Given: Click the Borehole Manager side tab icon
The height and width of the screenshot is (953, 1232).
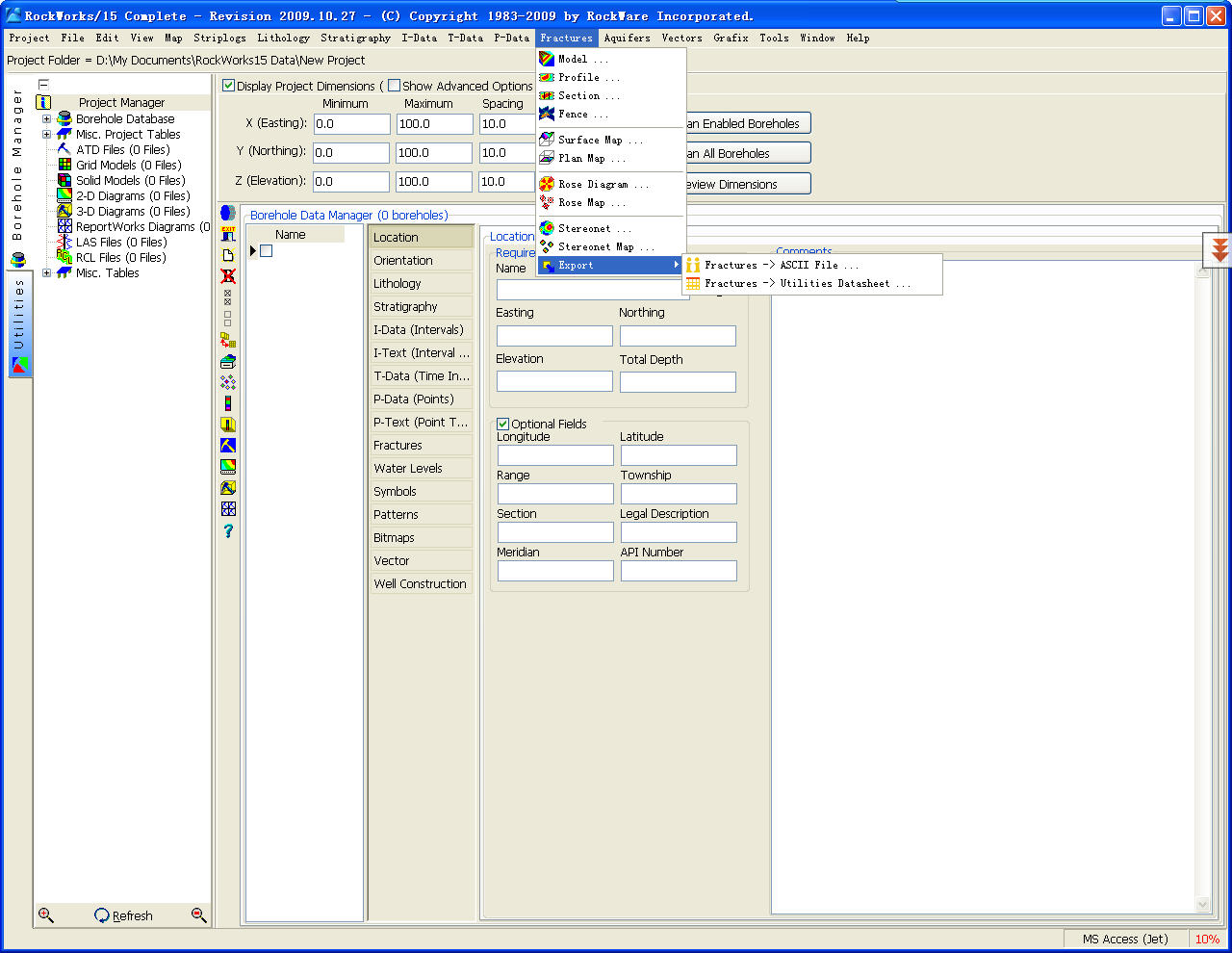Looking at the screenshot, I should pyautogui.click(x=18, y=260).
